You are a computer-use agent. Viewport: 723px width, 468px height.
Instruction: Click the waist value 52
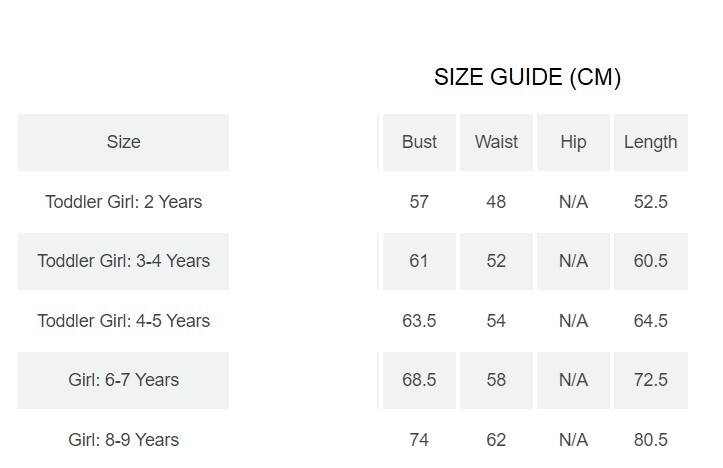click(x=496, y=261)
